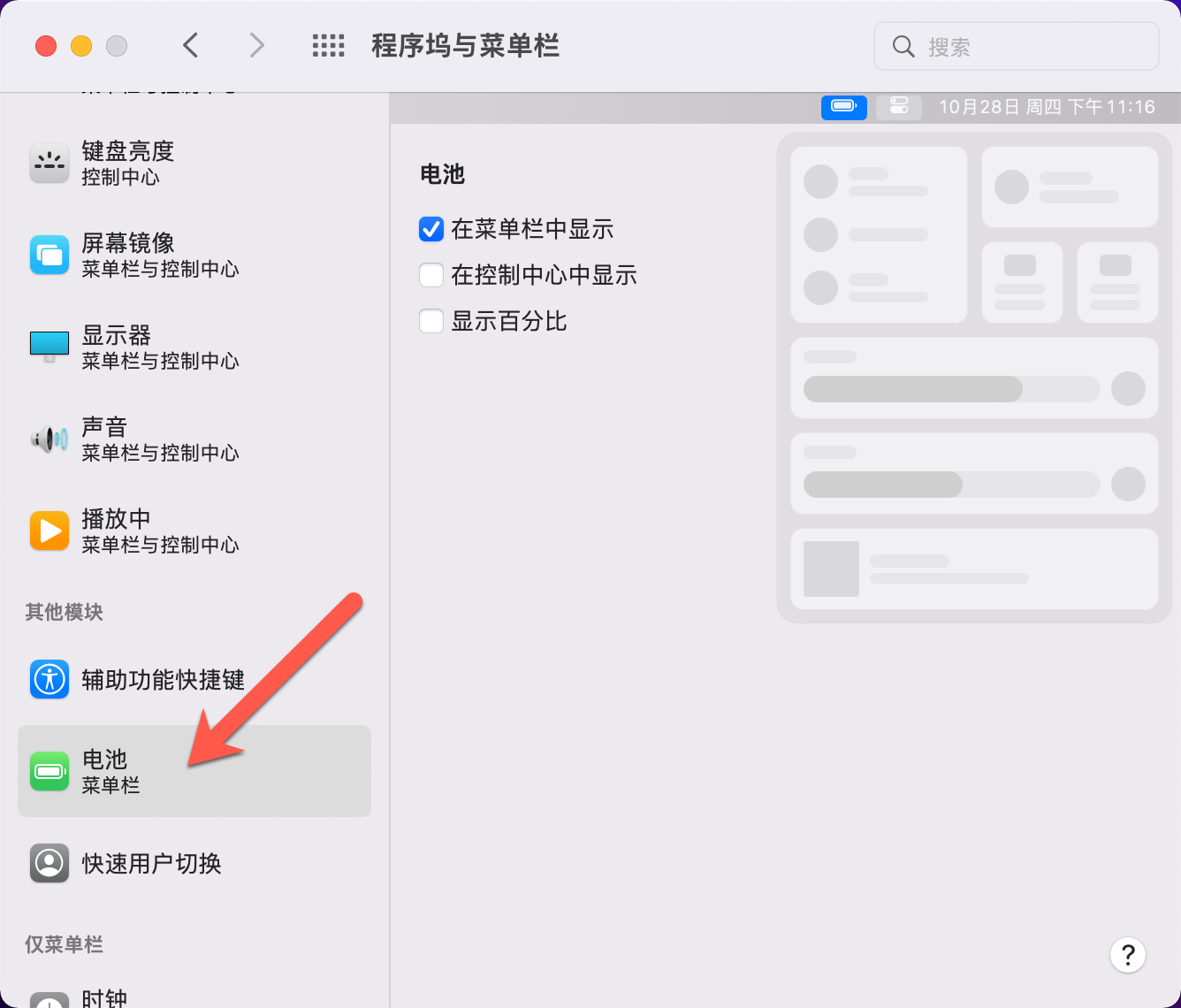
Task: Click the orange Now Playing icon
Action: (x=50, y=531)
